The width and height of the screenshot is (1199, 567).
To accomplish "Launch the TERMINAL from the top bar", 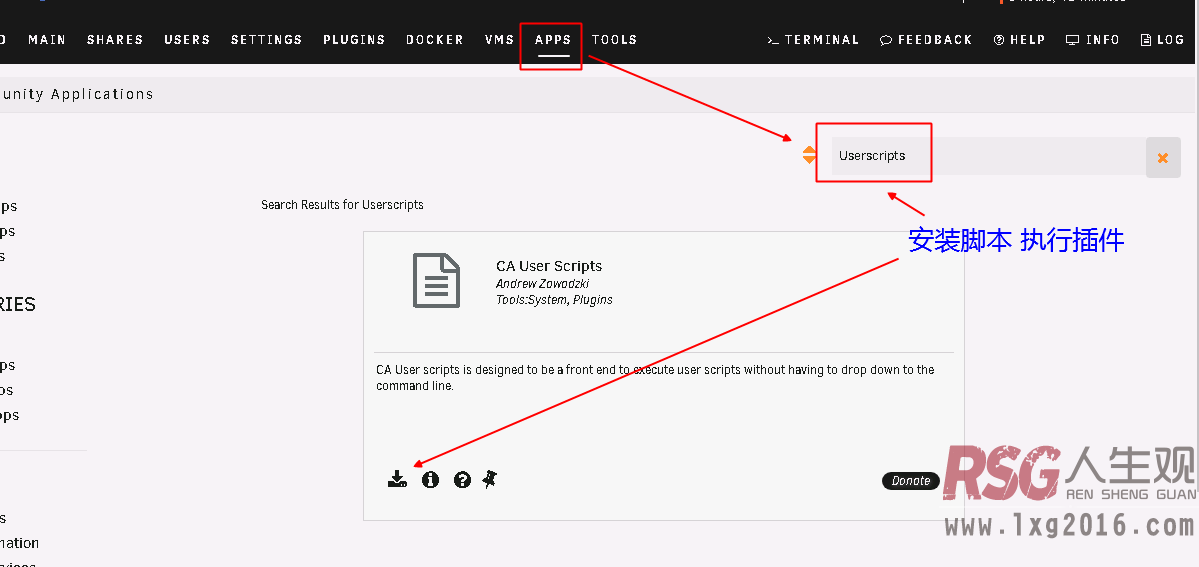I will tap(813, 40).
